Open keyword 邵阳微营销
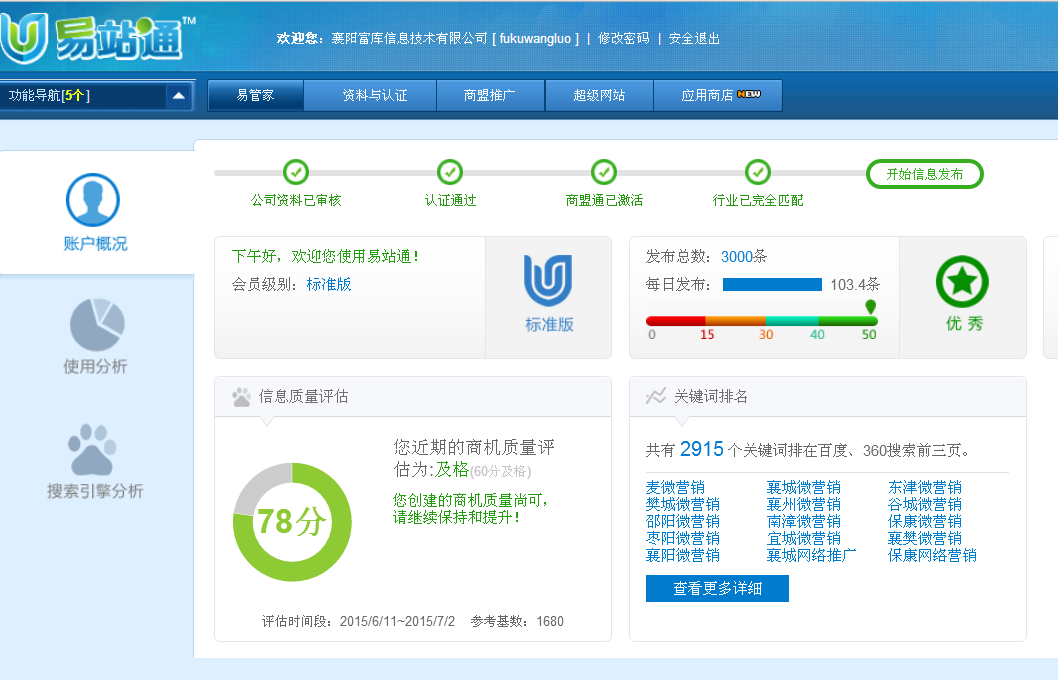This screenshot has height=680, width=1058. (682, 521)
